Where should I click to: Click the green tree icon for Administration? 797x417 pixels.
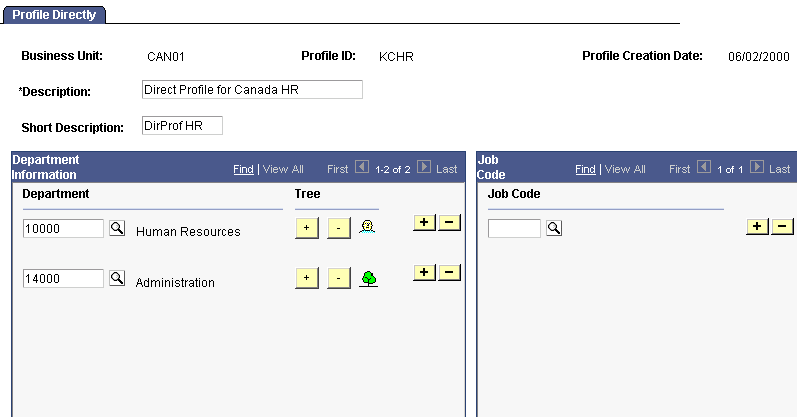click(x=369, y=279)
